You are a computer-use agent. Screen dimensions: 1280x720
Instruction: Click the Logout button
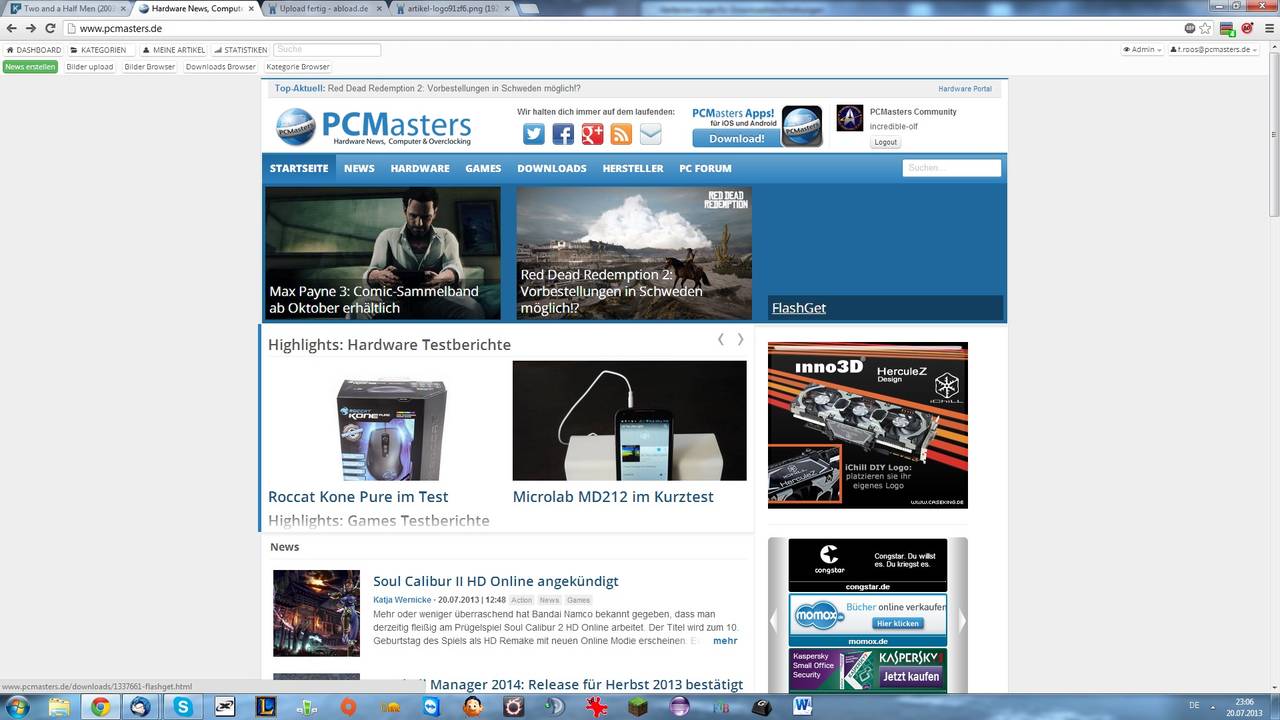pyautogui.click(x=885, y=142)
